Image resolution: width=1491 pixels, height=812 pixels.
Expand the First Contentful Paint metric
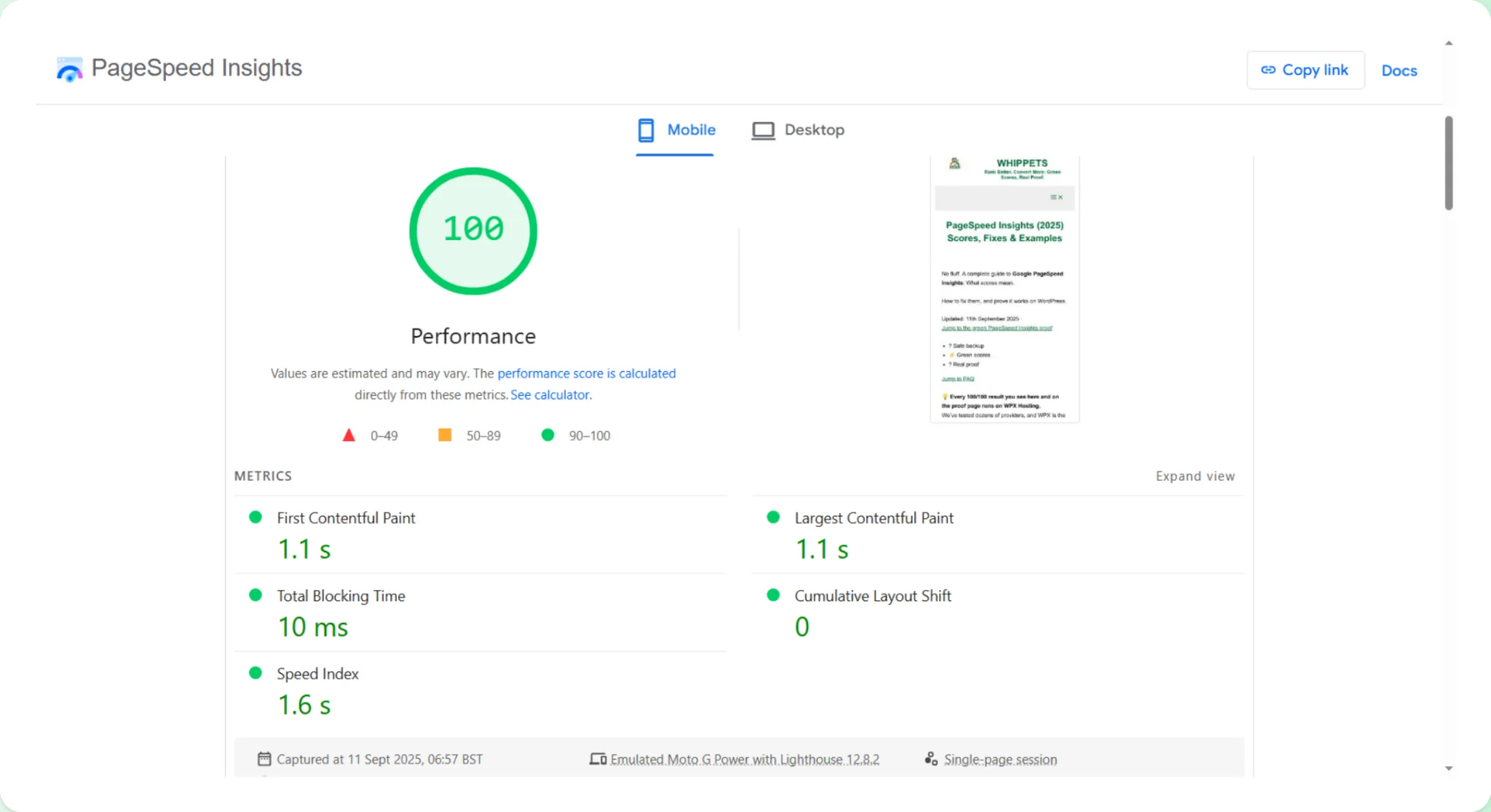tap(346, 518)
